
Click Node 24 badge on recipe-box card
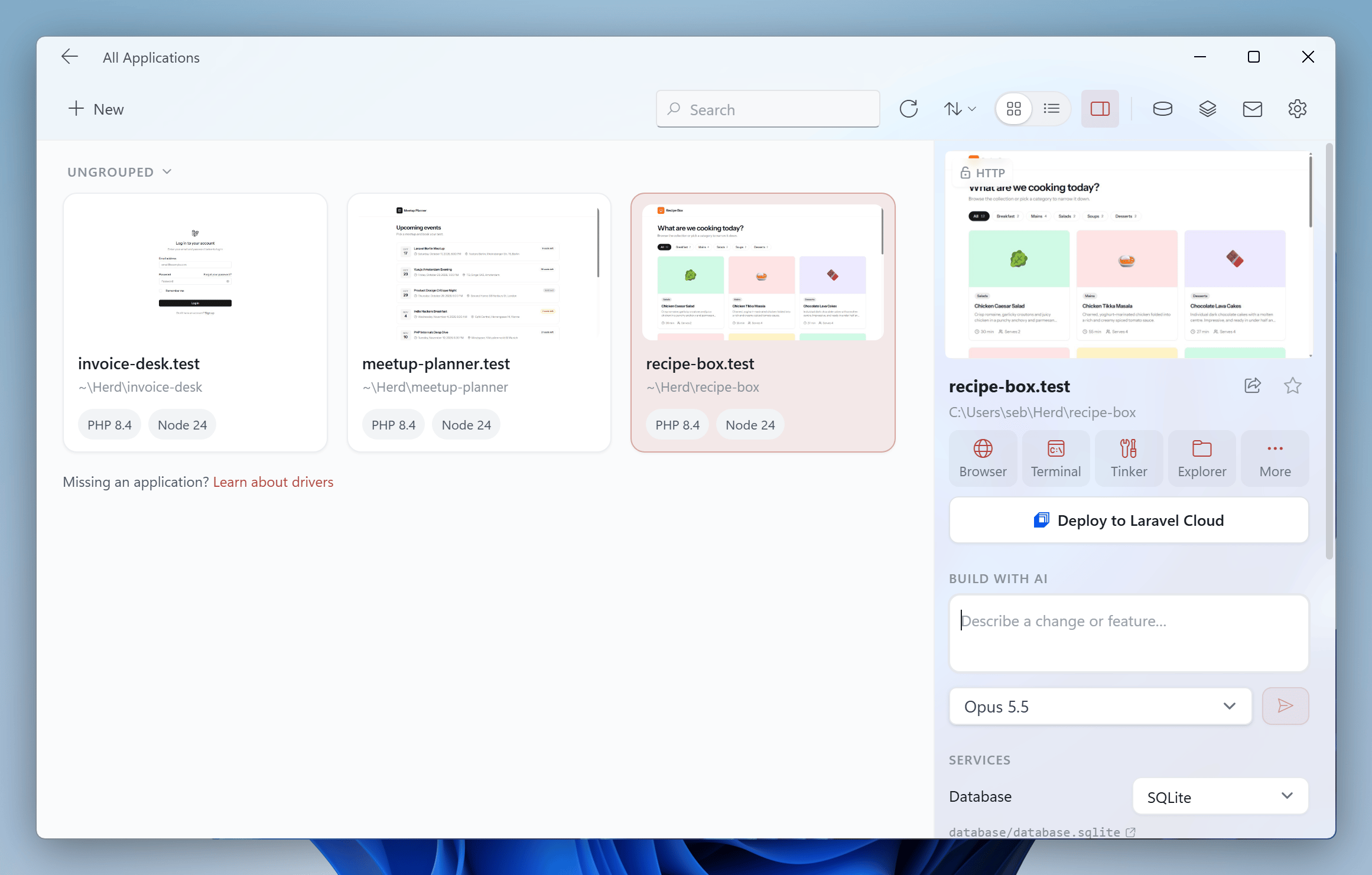[x=750, y=425]
